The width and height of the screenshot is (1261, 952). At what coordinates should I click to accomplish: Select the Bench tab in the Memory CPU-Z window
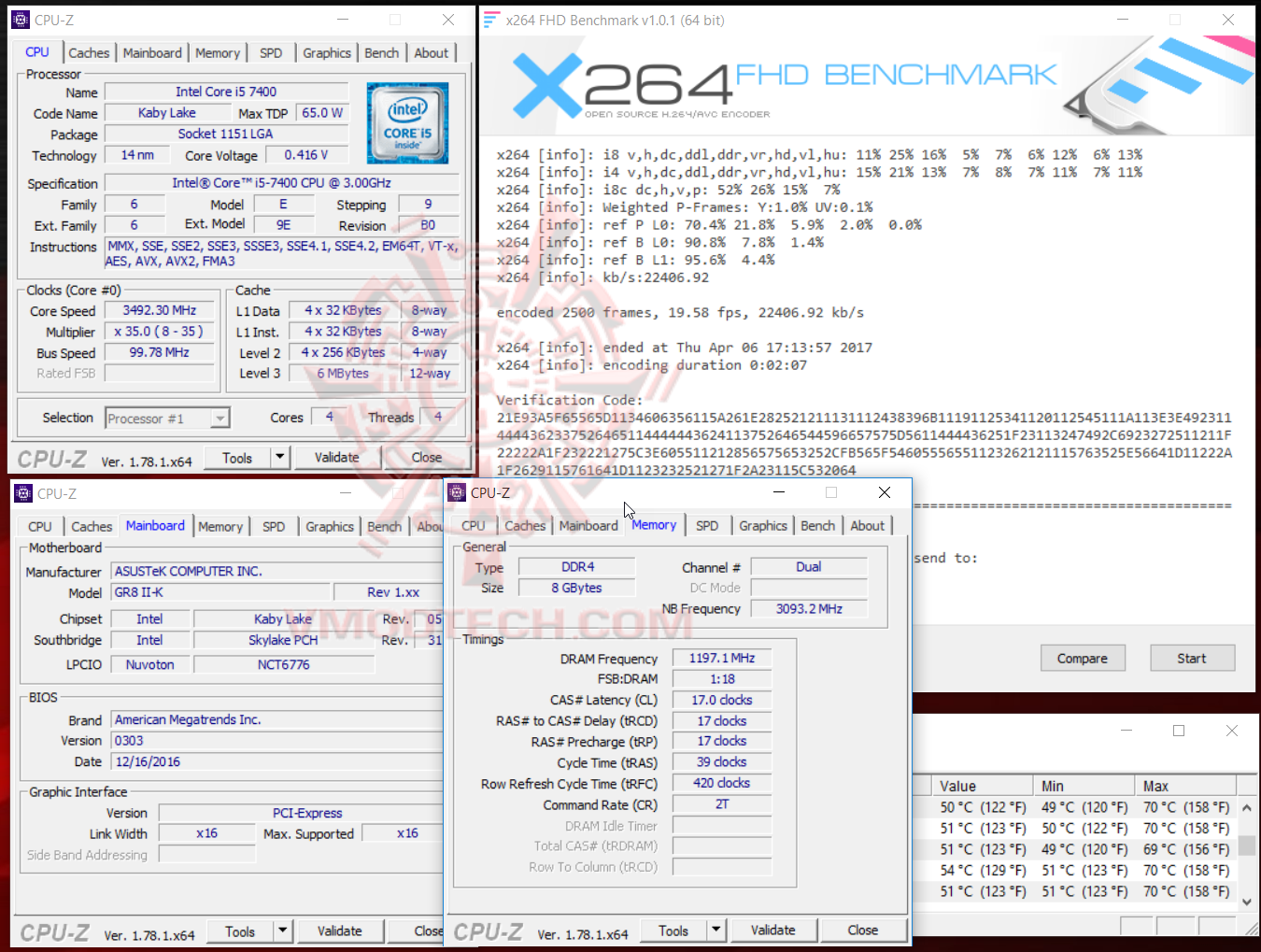click(818, 526)
